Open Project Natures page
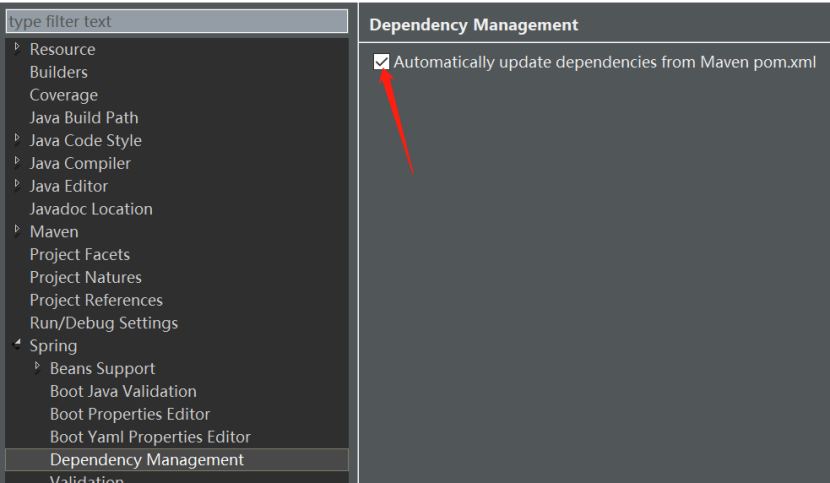This screenshot has height=483, width=830. (86, 277)
